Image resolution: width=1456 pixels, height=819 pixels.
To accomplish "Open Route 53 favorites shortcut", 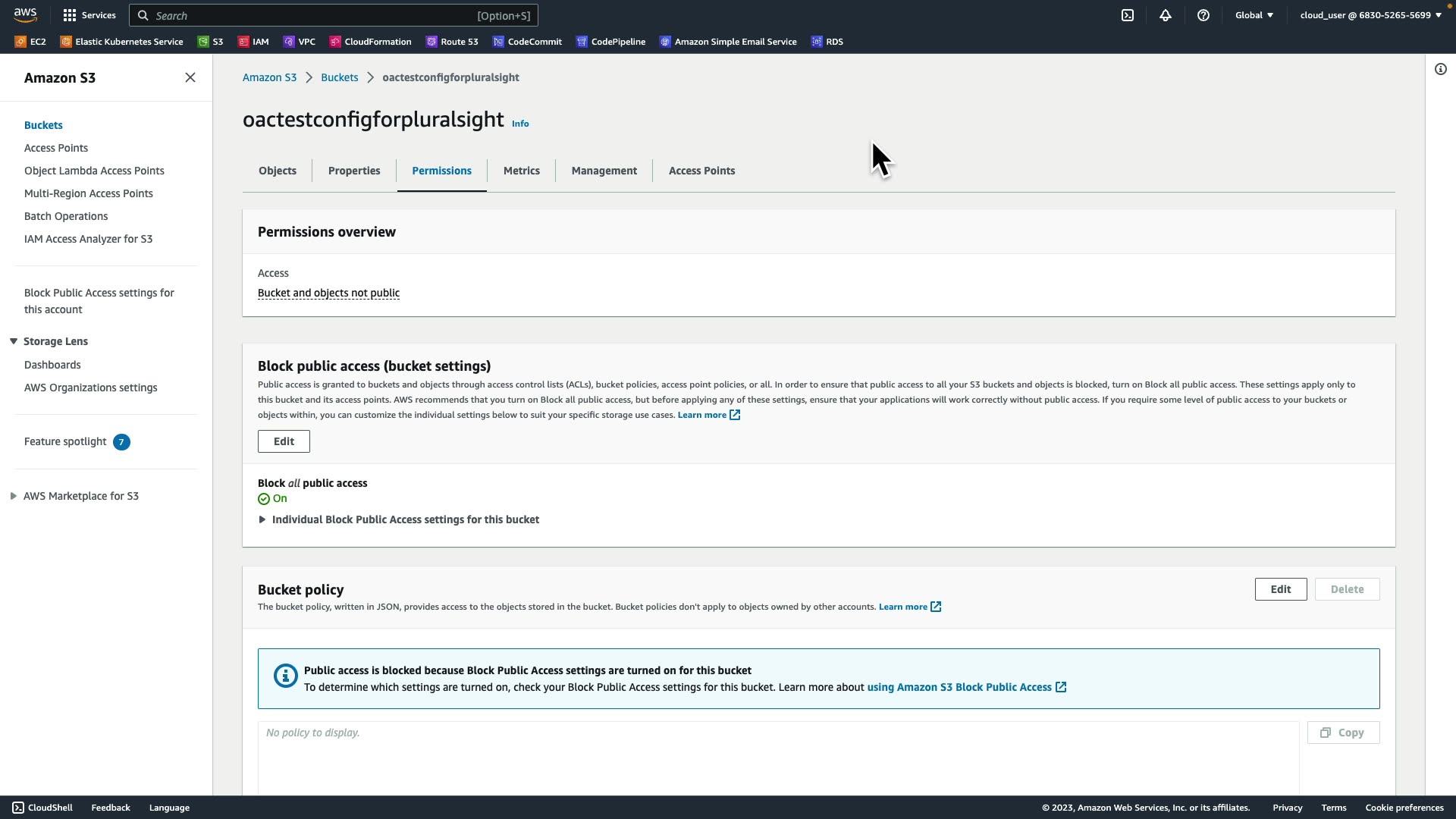I will [452, 42].
